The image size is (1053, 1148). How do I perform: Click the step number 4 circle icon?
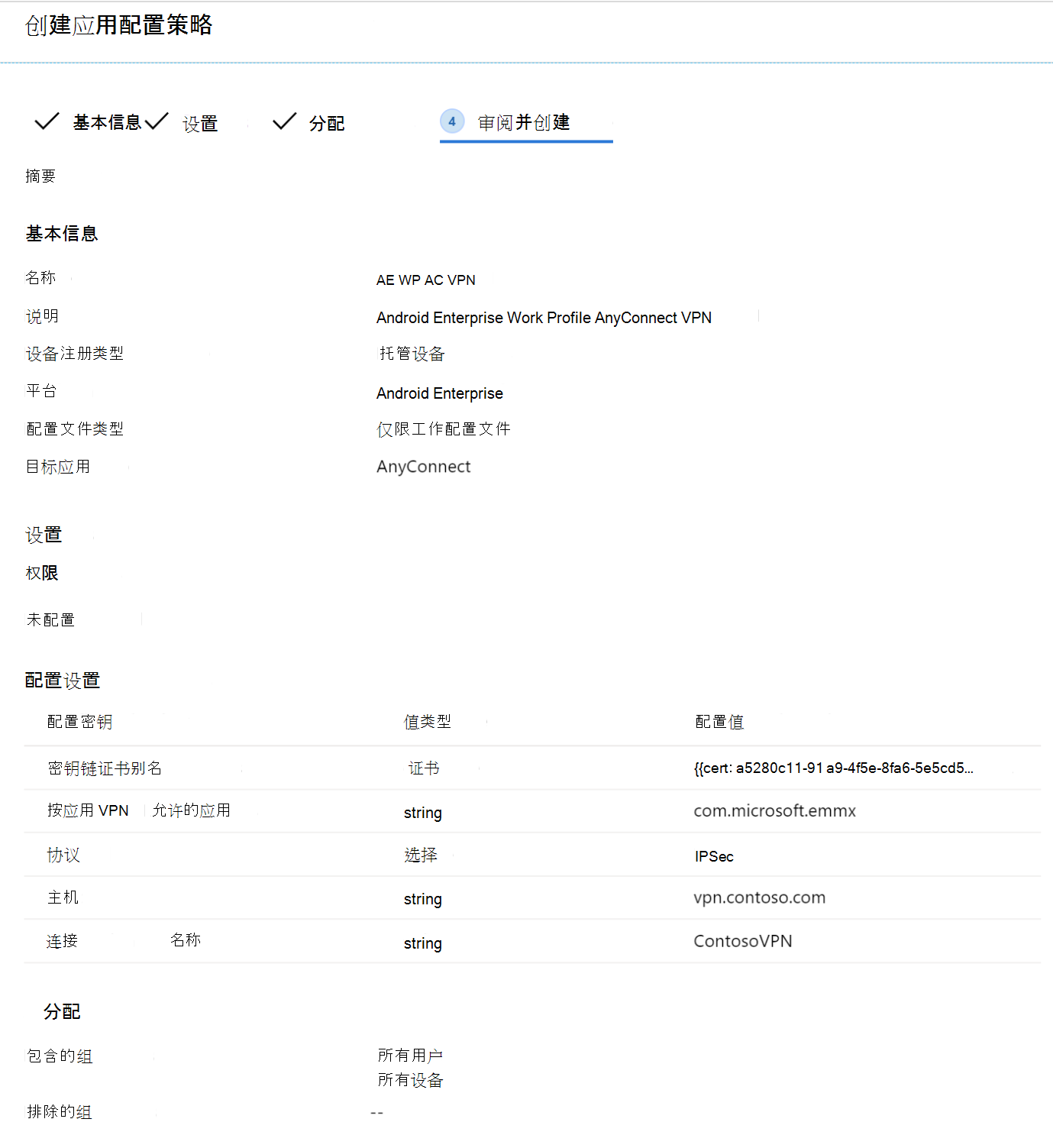pos(452,121)
